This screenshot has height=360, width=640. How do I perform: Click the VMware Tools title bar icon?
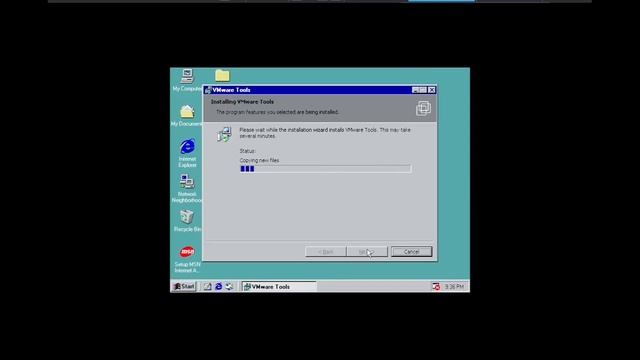tap(208, 90)
